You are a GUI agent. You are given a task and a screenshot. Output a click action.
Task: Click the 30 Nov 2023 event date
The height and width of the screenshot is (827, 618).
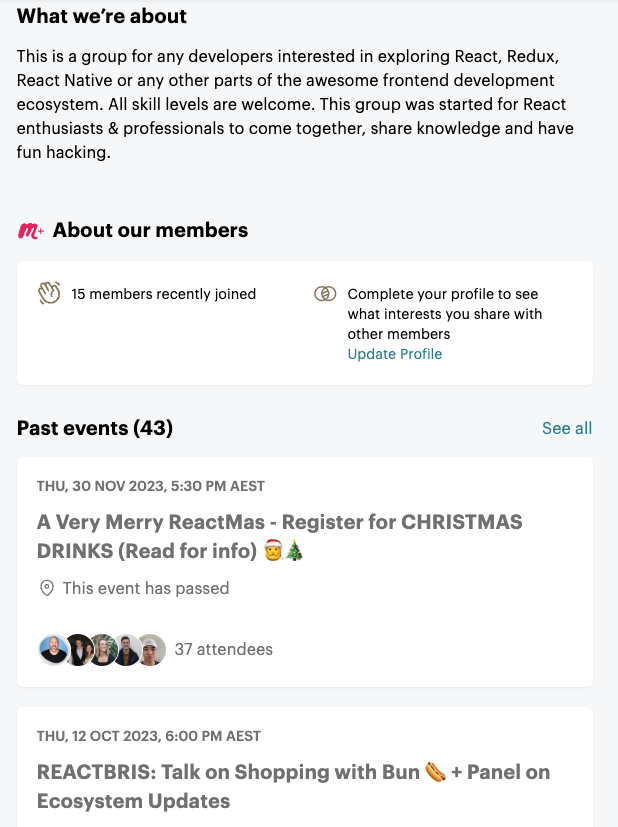click(150, 486)
